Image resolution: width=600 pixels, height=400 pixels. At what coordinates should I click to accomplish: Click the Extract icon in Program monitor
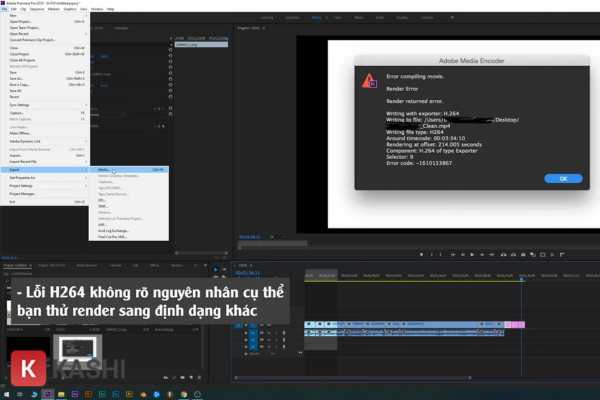click(x=513, y=255)
